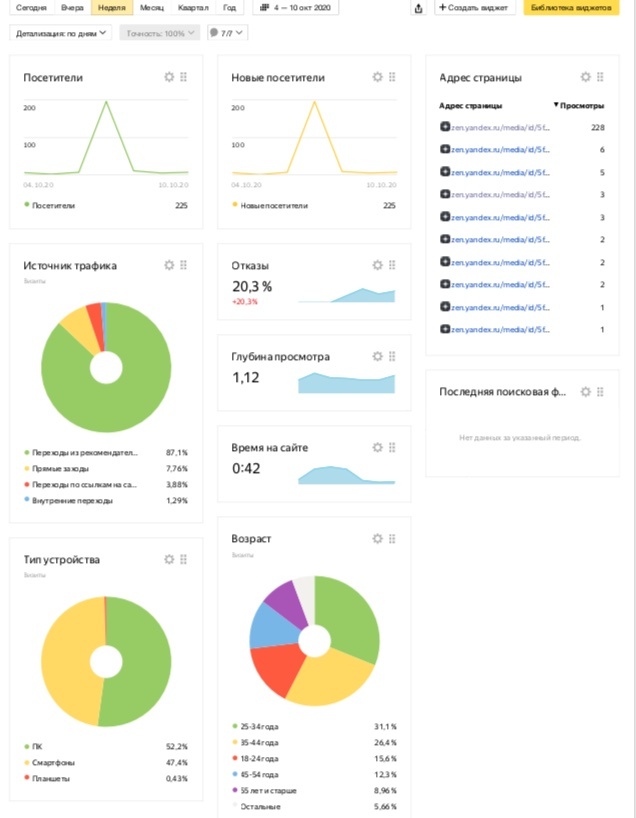Open settings gear of Новые посетители widget
The height and width of the screenshot is (818, 636).
tap(377, 77)
